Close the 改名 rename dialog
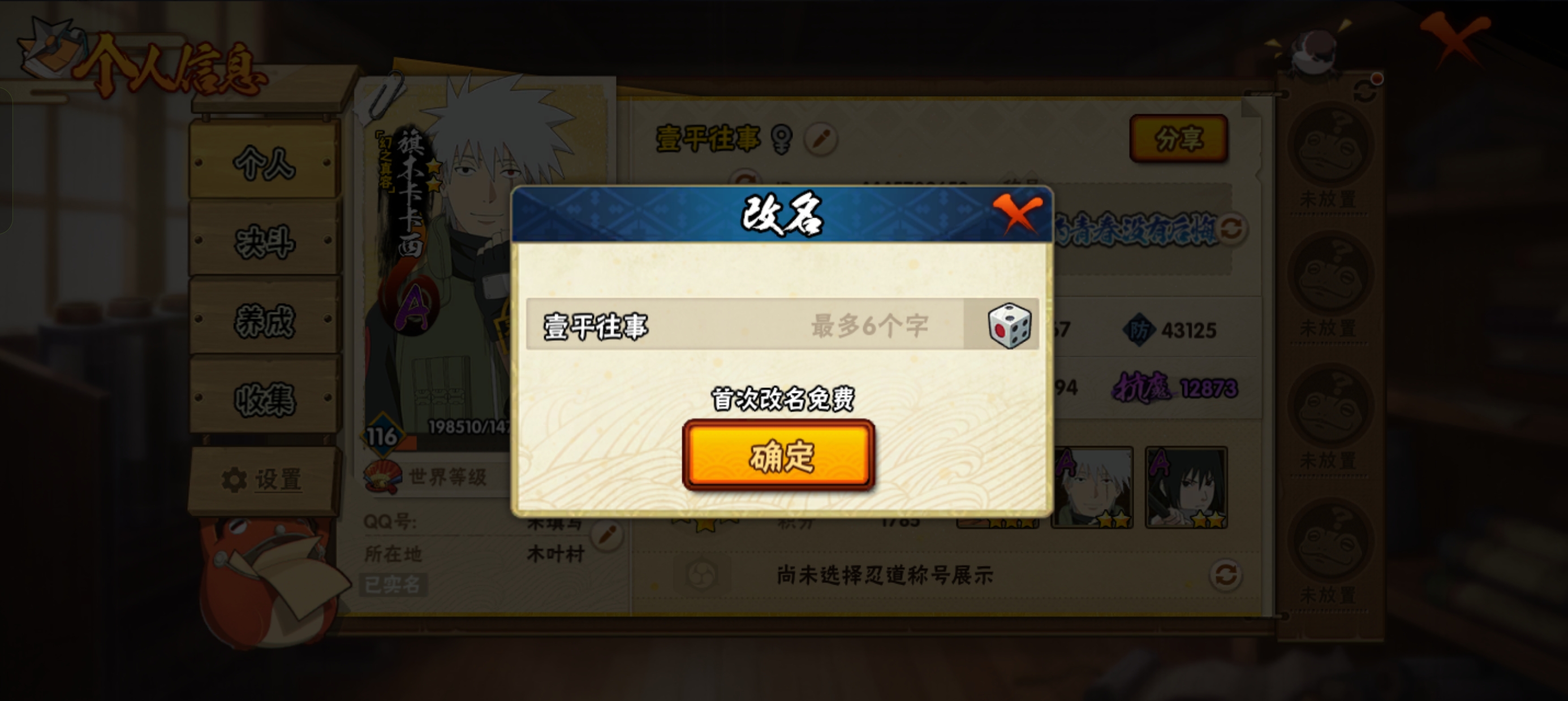The image size is (1568, 701). tap(1018, 214)
